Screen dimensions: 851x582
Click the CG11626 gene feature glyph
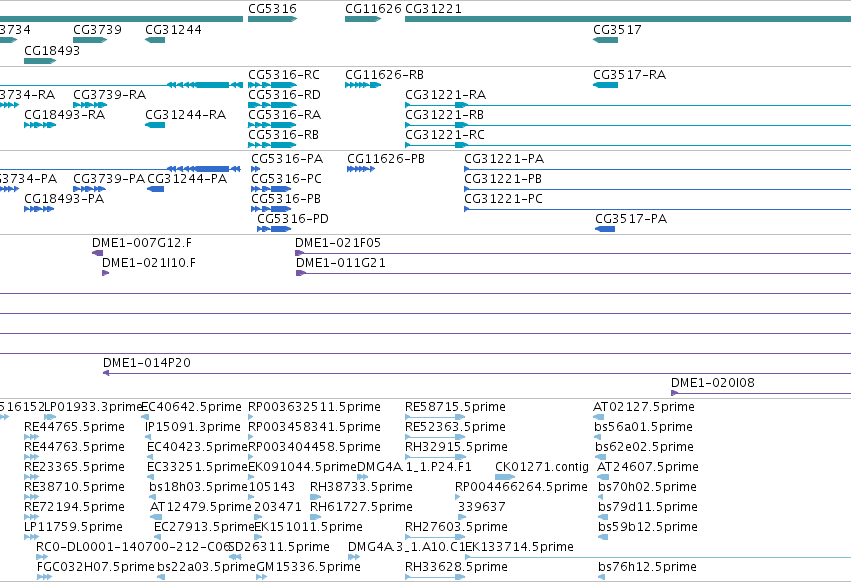pos(363,19)
